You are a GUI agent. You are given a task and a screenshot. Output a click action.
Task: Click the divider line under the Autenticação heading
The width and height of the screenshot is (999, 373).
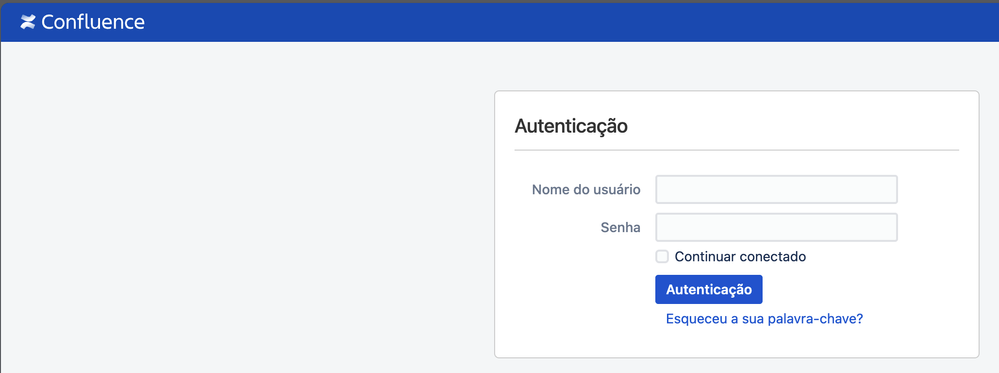pyautogui.click(x=737, y=150)
